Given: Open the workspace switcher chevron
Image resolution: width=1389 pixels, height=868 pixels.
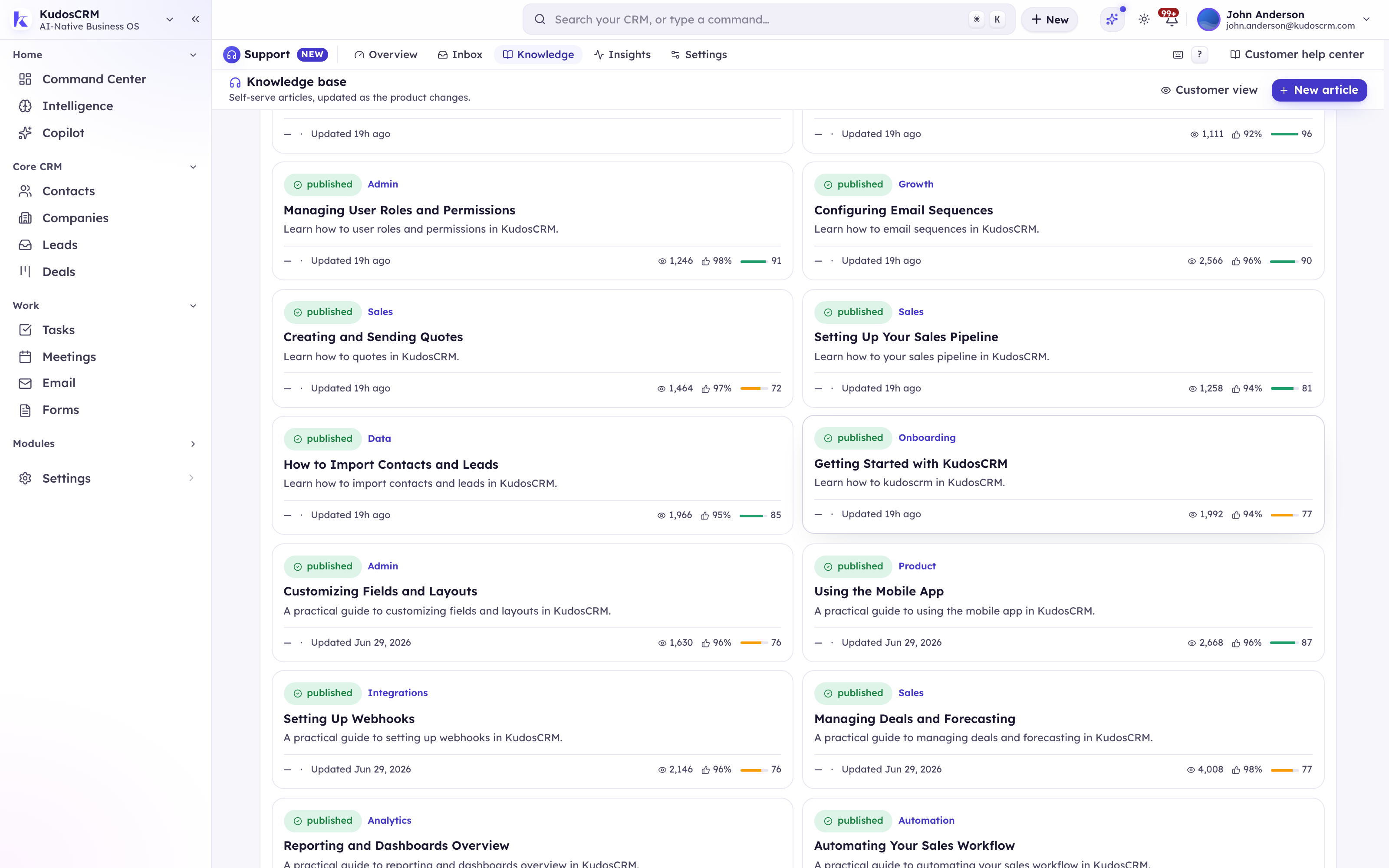Looking at the screenshot, I should (x=169, y=19).
